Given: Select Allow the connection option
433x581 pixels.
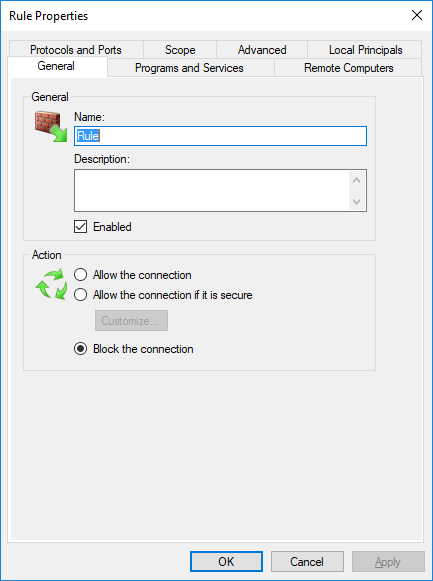Looking at the screenshot, I should (x=80, y=275).
